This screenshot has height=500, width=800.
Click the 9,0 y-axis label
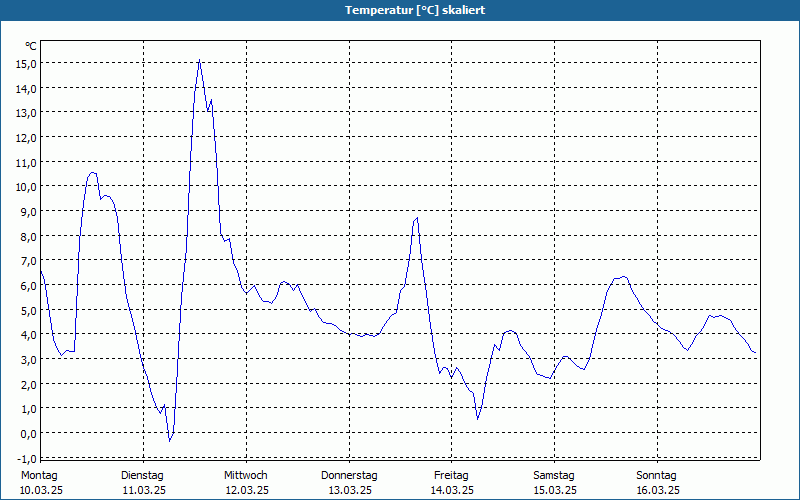pyautogui.click(x=28, y=212)
